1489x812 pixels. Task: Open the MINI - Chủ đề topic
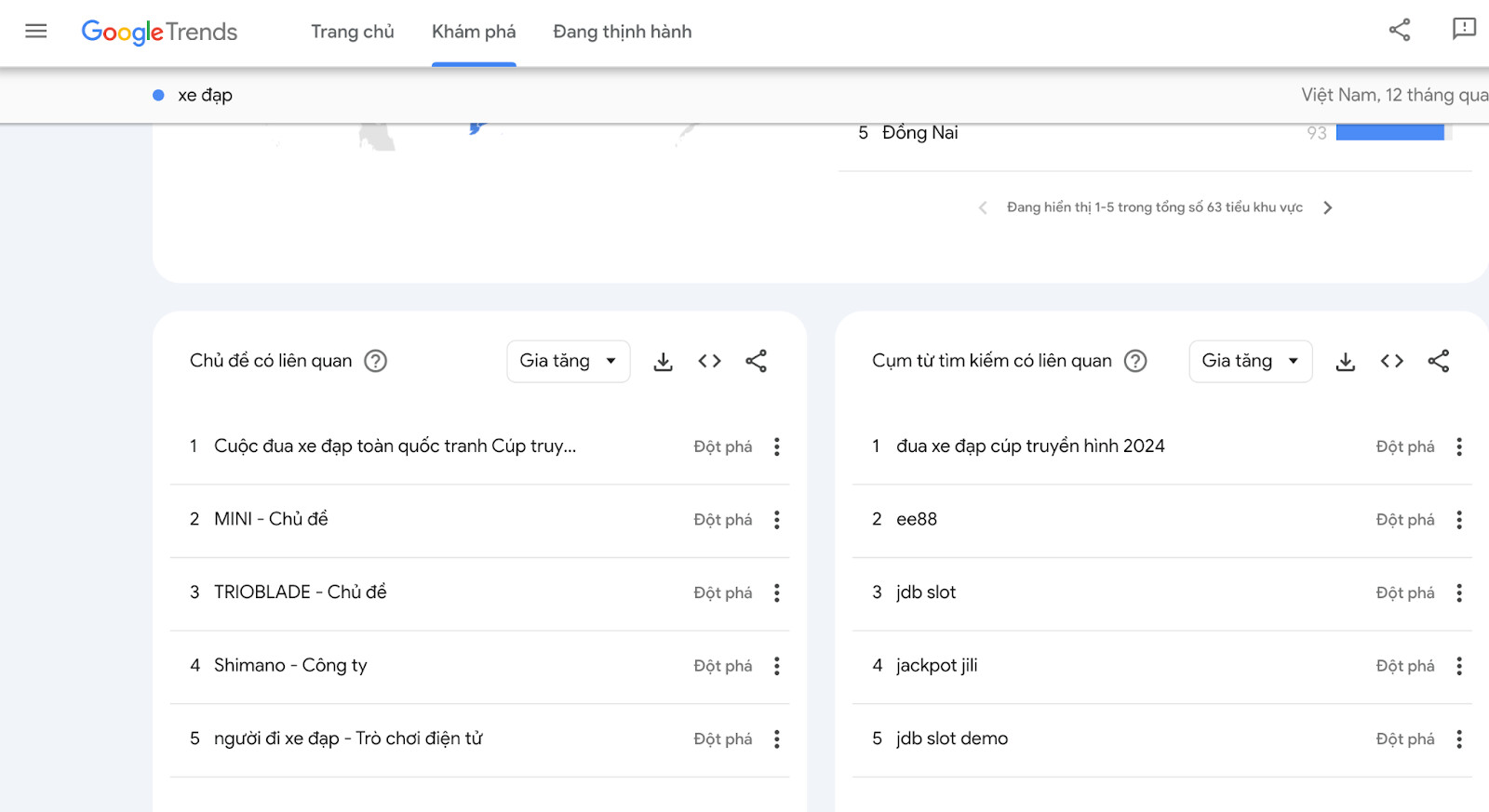pyautogui.click(x=271, y=519)
